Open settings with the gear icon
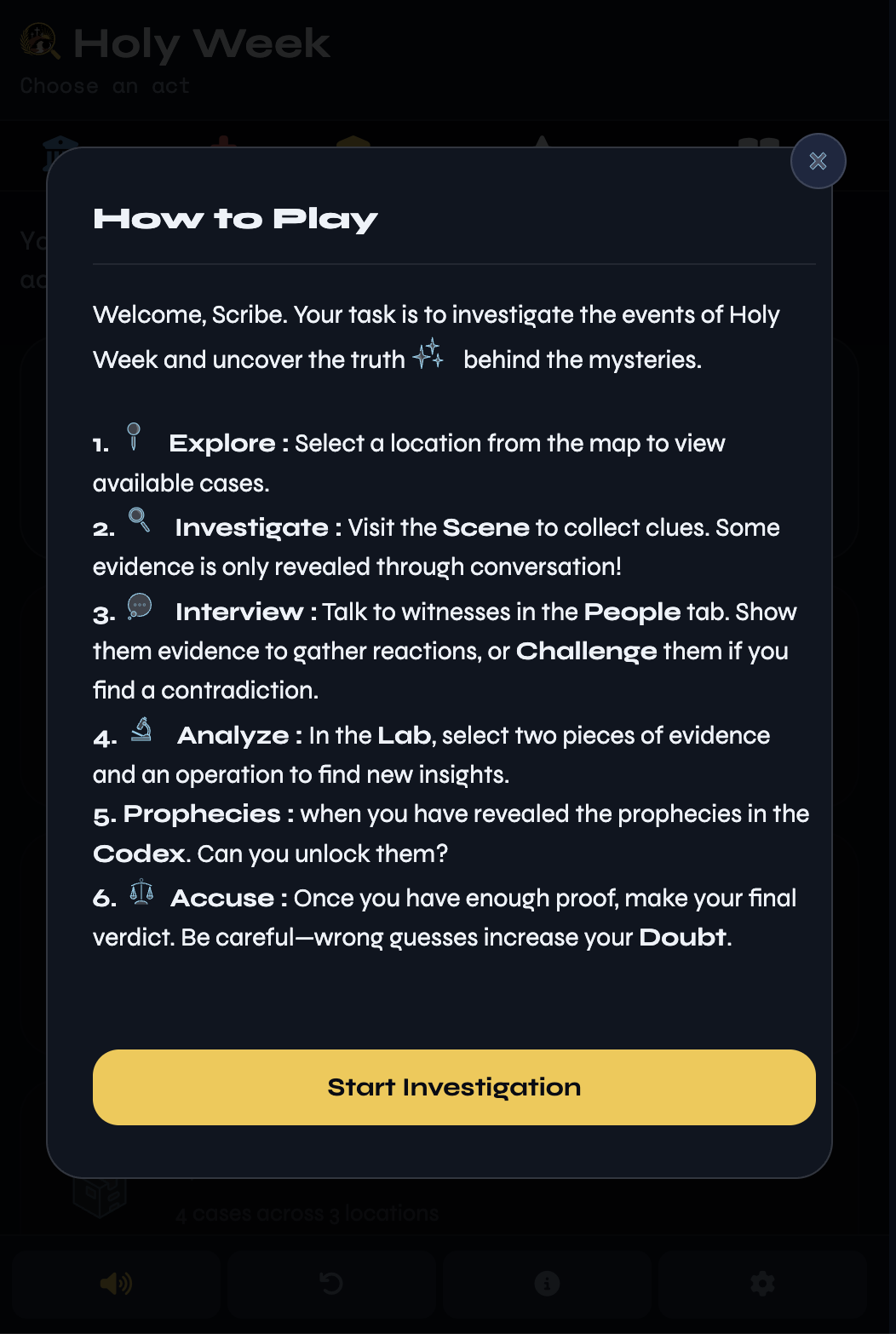Screen dimensions: 896x1334 point(762,1283)
